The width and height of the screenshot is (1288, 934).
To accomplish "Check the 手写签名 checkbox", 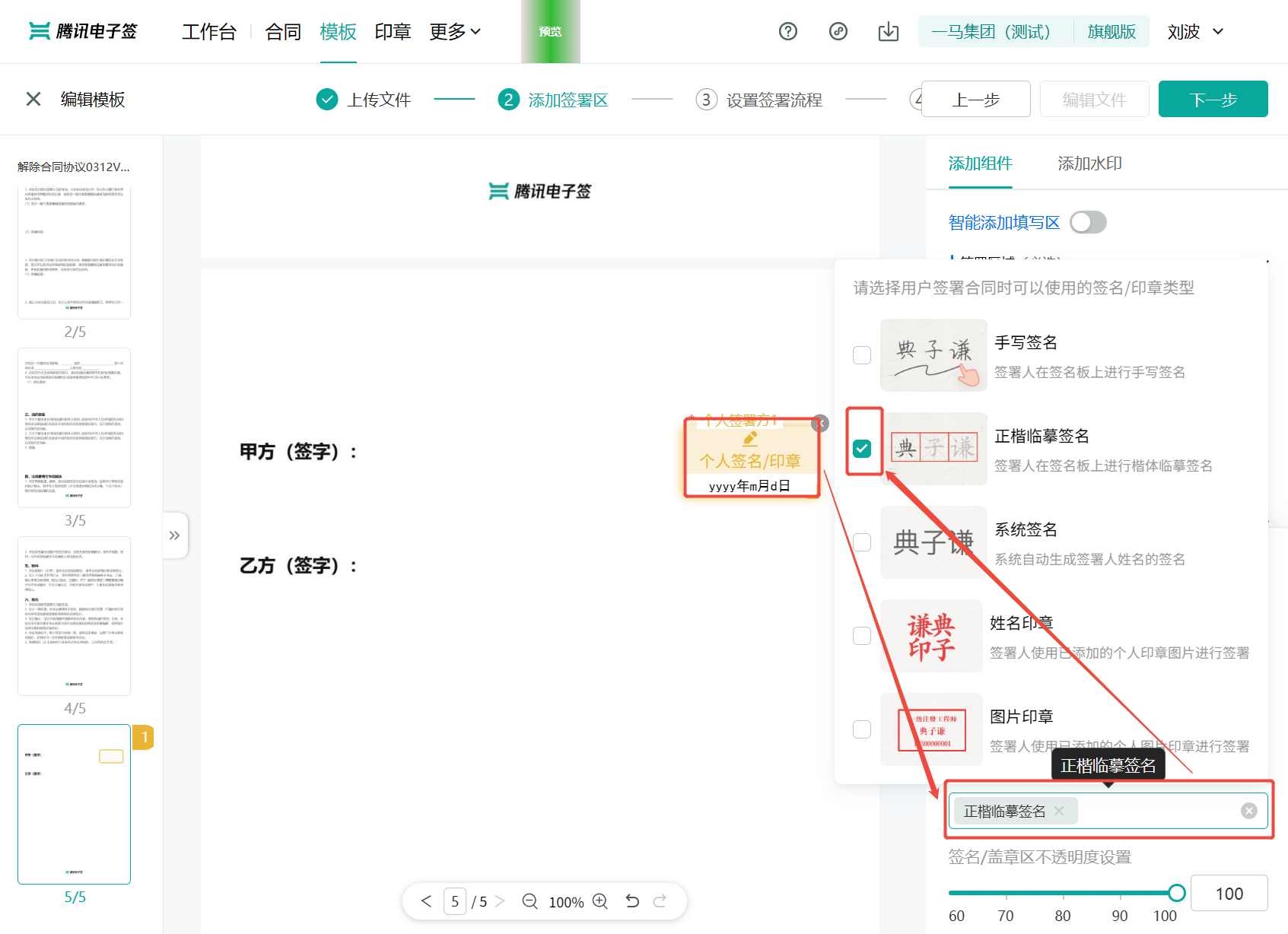I will [862, 355].
